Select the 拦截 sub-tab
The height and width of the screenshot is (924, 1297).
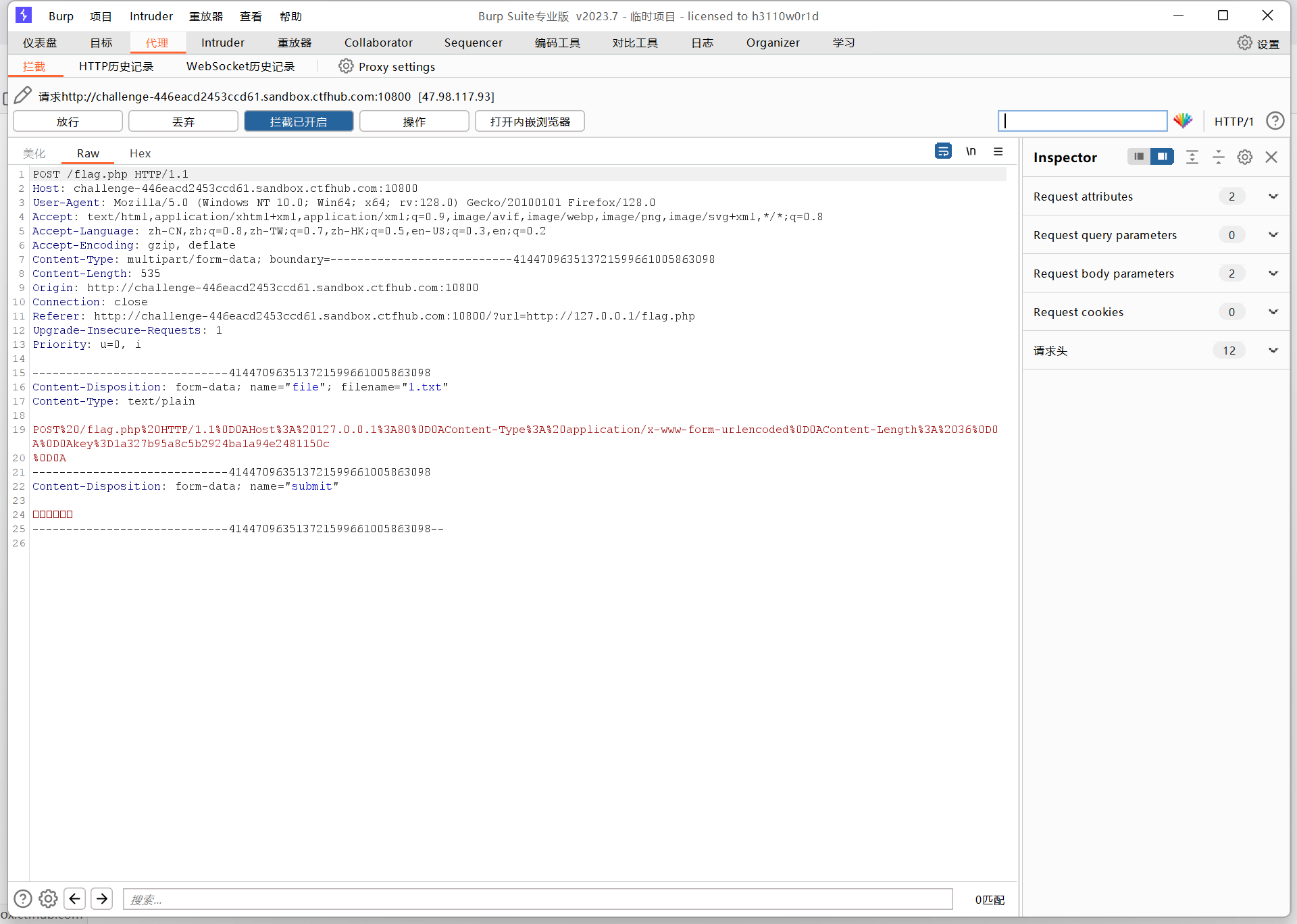click(x=34, y=66)
